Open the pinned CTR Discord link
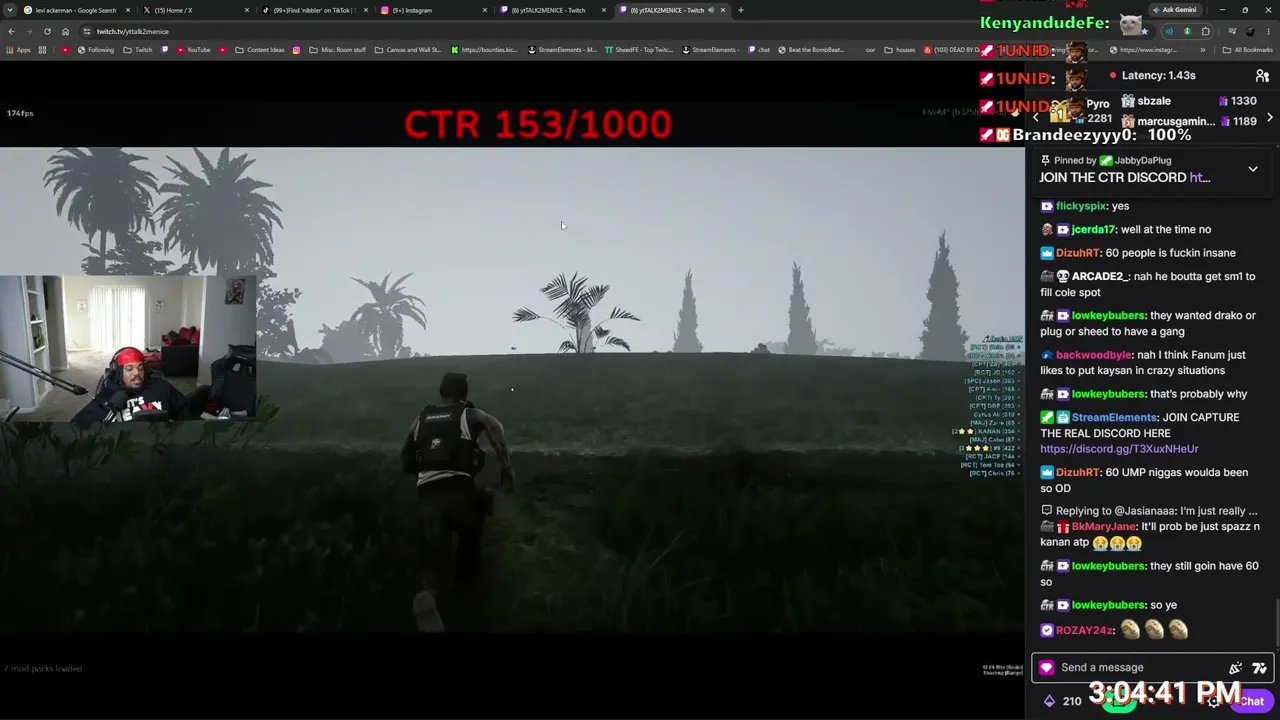The width and height of the screenshot is (1280, 720). point(1200,178)
